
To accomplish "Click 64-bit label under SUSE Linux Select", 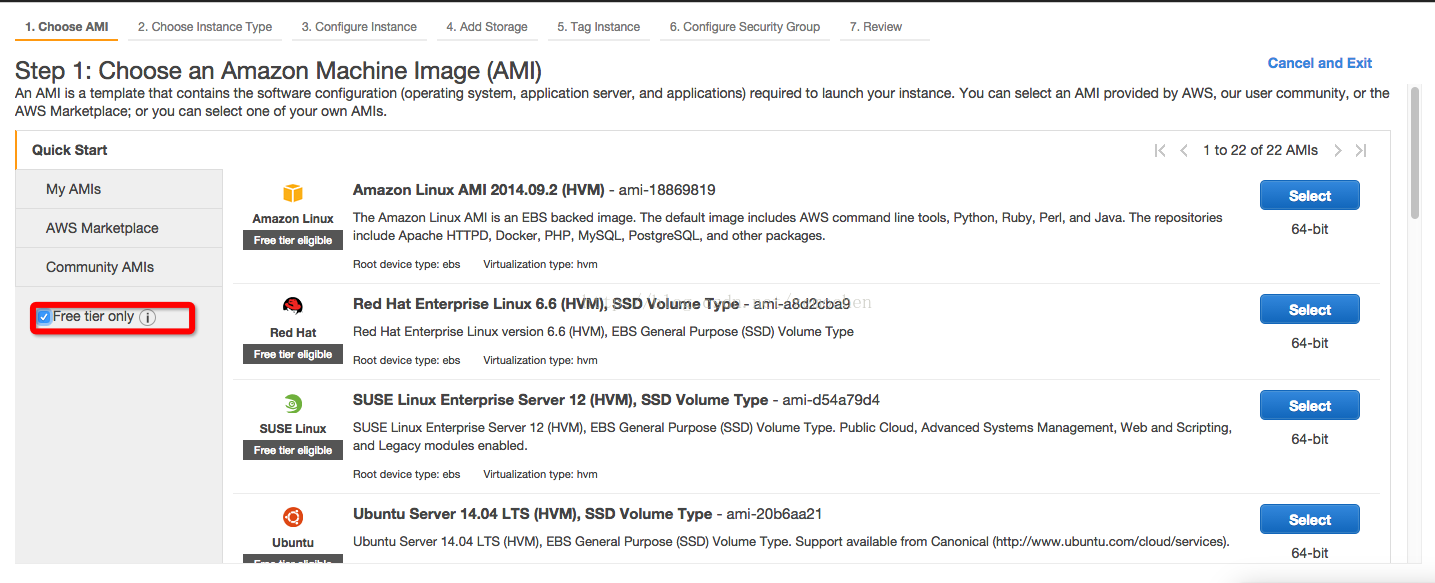I will pos(1310,439).
